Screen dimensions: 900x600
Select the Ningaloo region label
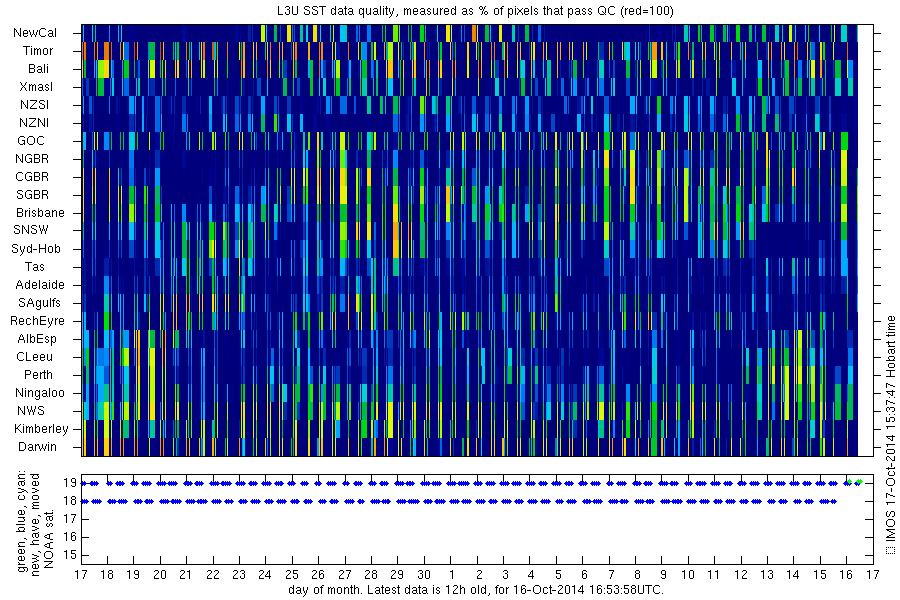pyautogui.click(x=40, y=393)
